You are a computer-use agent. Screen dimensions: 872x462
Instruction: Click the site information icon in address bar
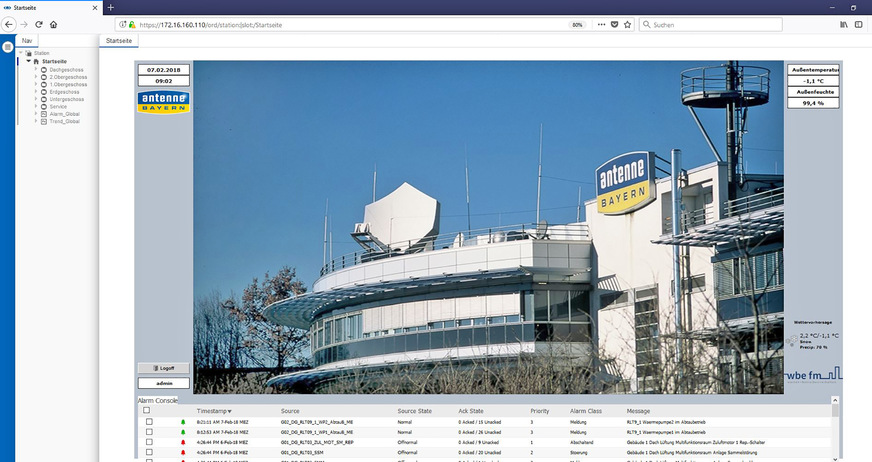tap(123, 24)
